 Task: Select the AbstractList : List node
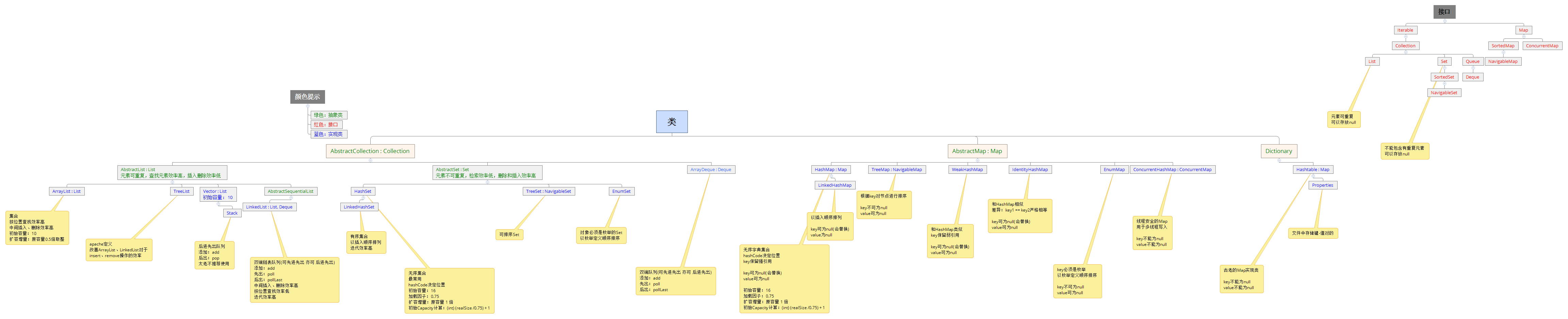point(172,172)
